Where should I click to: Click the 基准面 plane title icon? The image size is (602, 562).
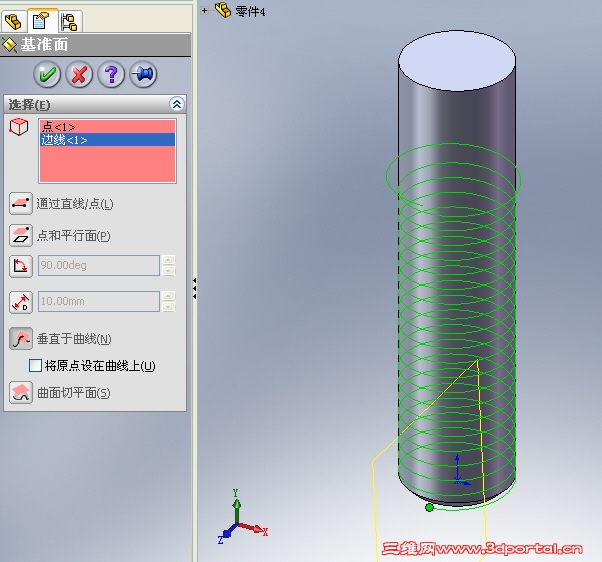[9, 45]
